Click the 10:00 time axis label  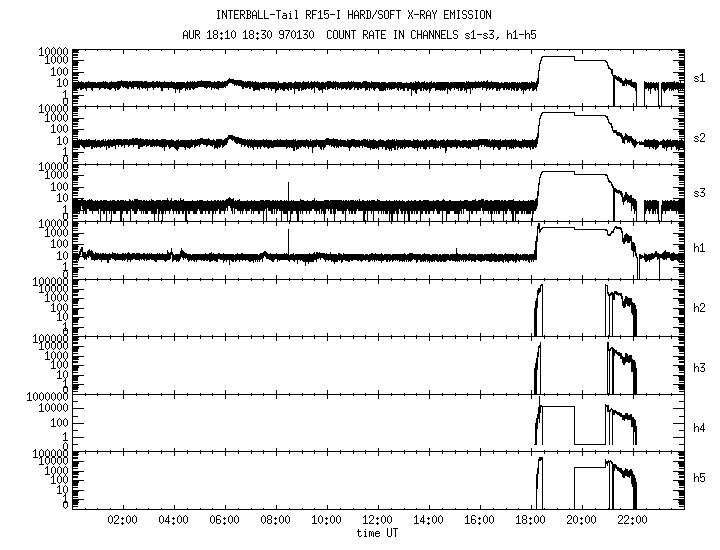click(326, 520)
